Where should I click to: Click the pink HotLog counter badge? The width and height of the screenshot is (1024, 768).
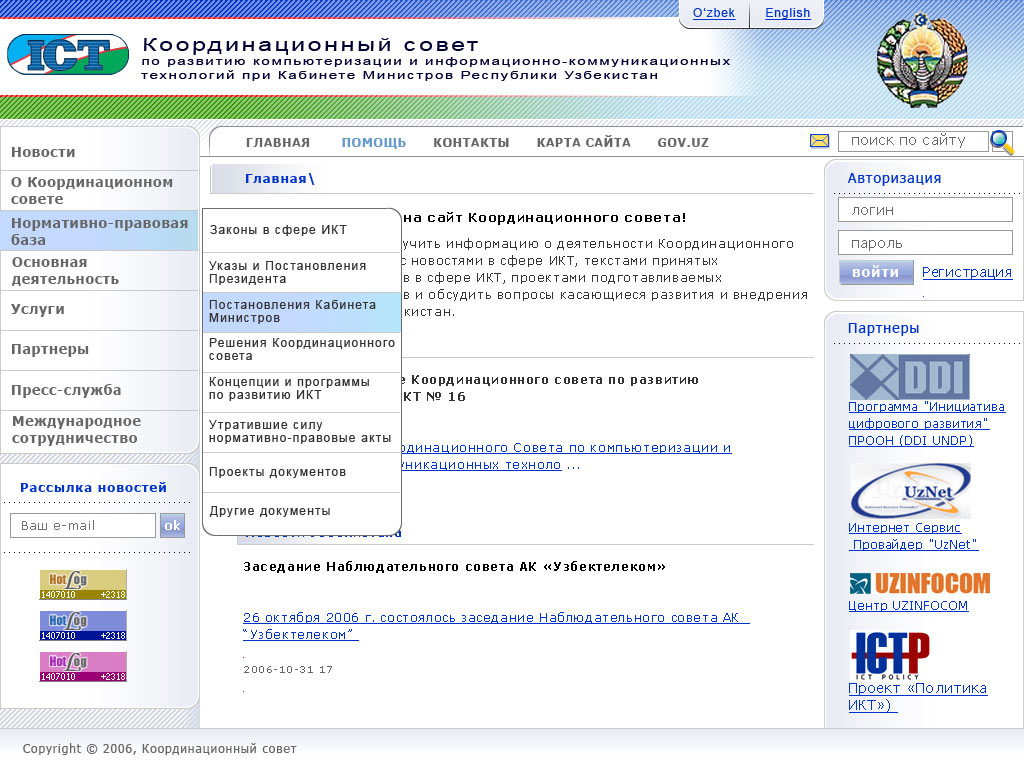[83, 667]
